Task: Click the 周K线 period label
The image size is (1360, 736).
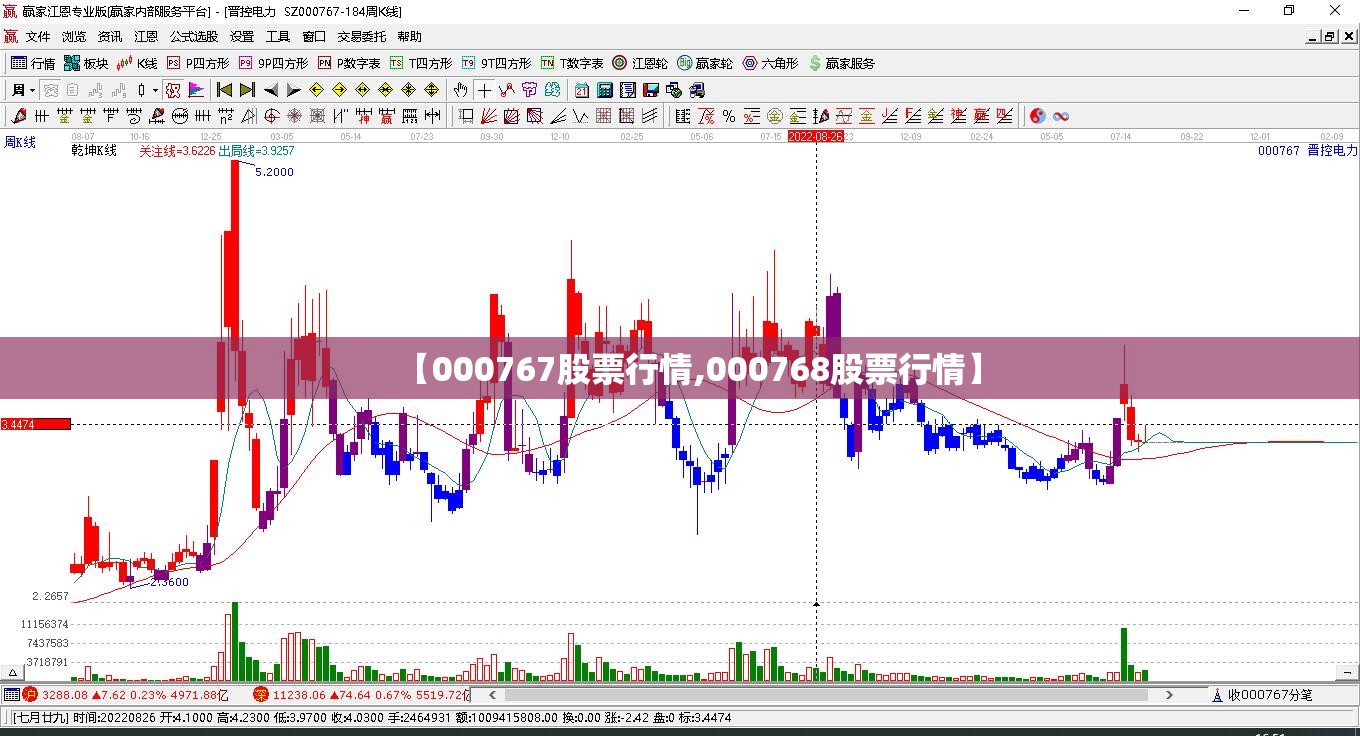Action: pyautogui.click(x=20, y=143)
